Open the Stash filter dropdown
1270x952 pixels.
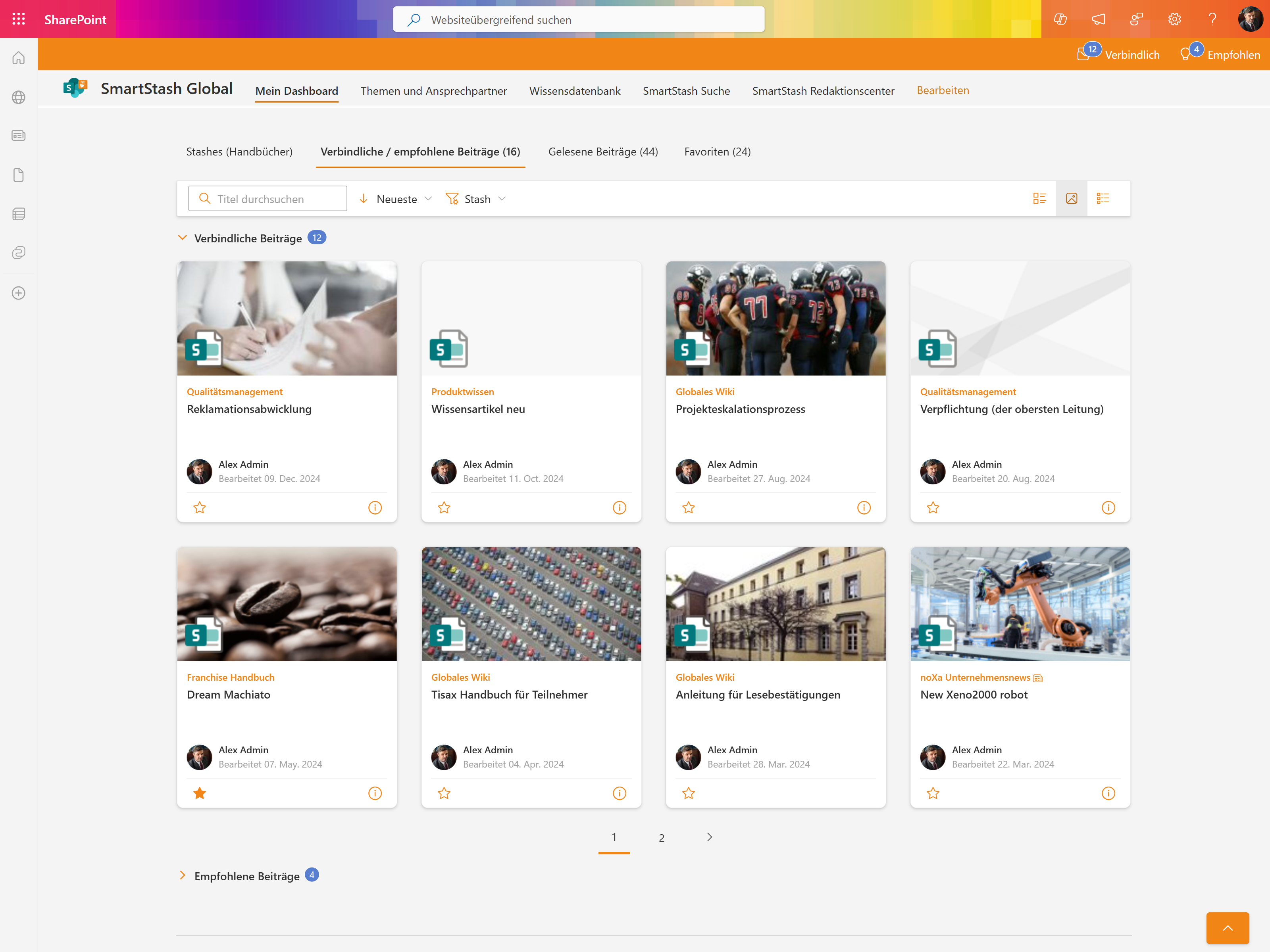point(476,199)
